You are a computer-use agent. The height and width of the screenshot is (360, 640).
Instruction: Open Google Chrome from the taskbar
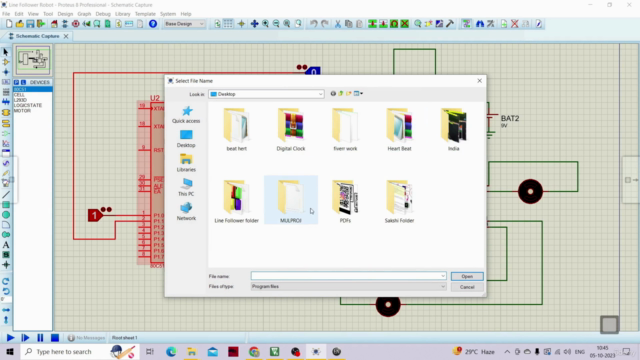(254, 351)
